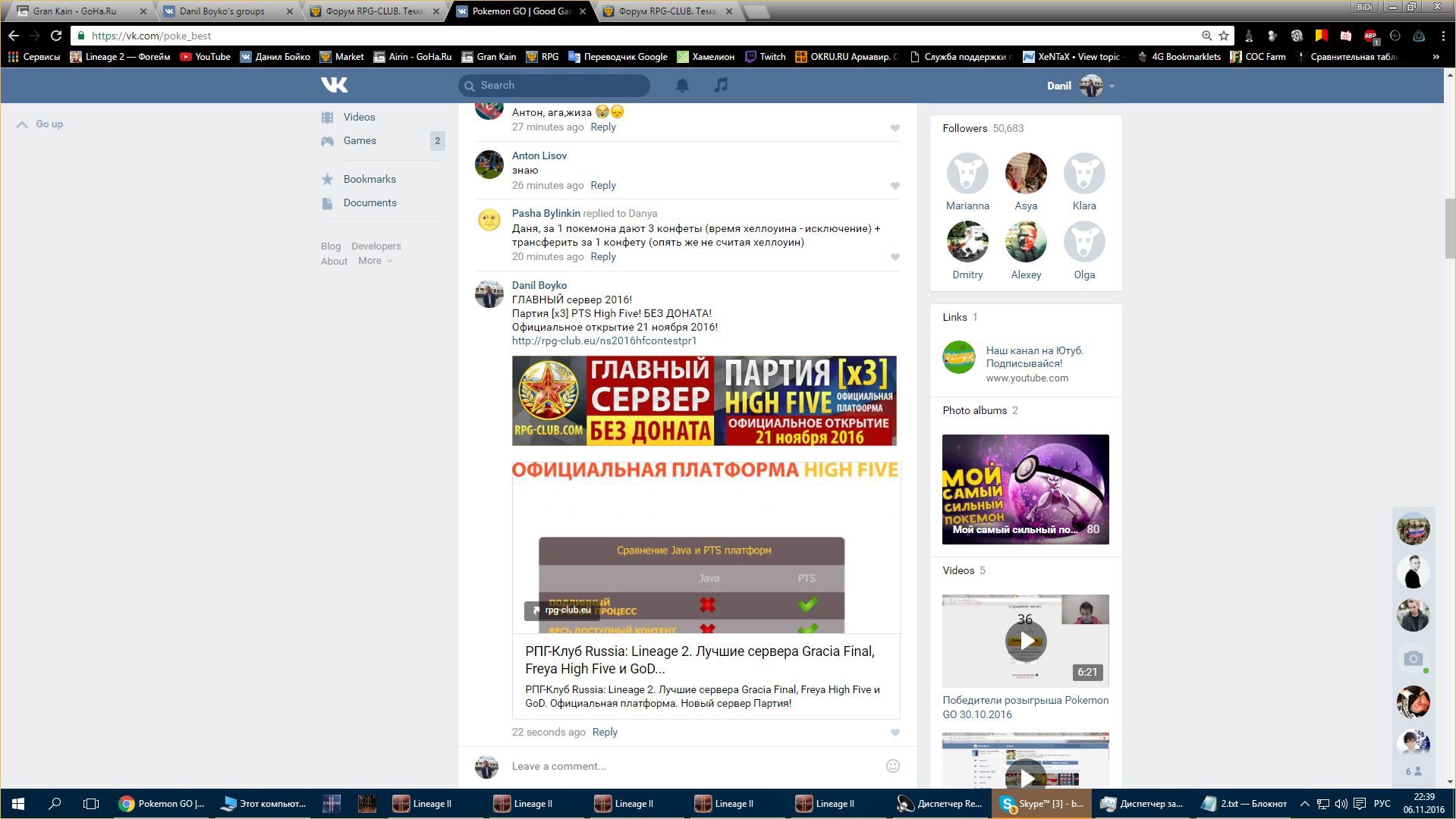
Task: Open the rpg-club.eu contest link
Action: (604, 340)
